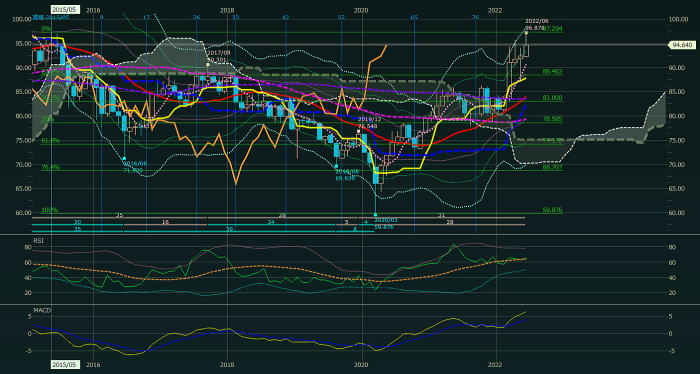Click cycle number 33 at the top
The image size is (700, 374).
click(236, 17)
